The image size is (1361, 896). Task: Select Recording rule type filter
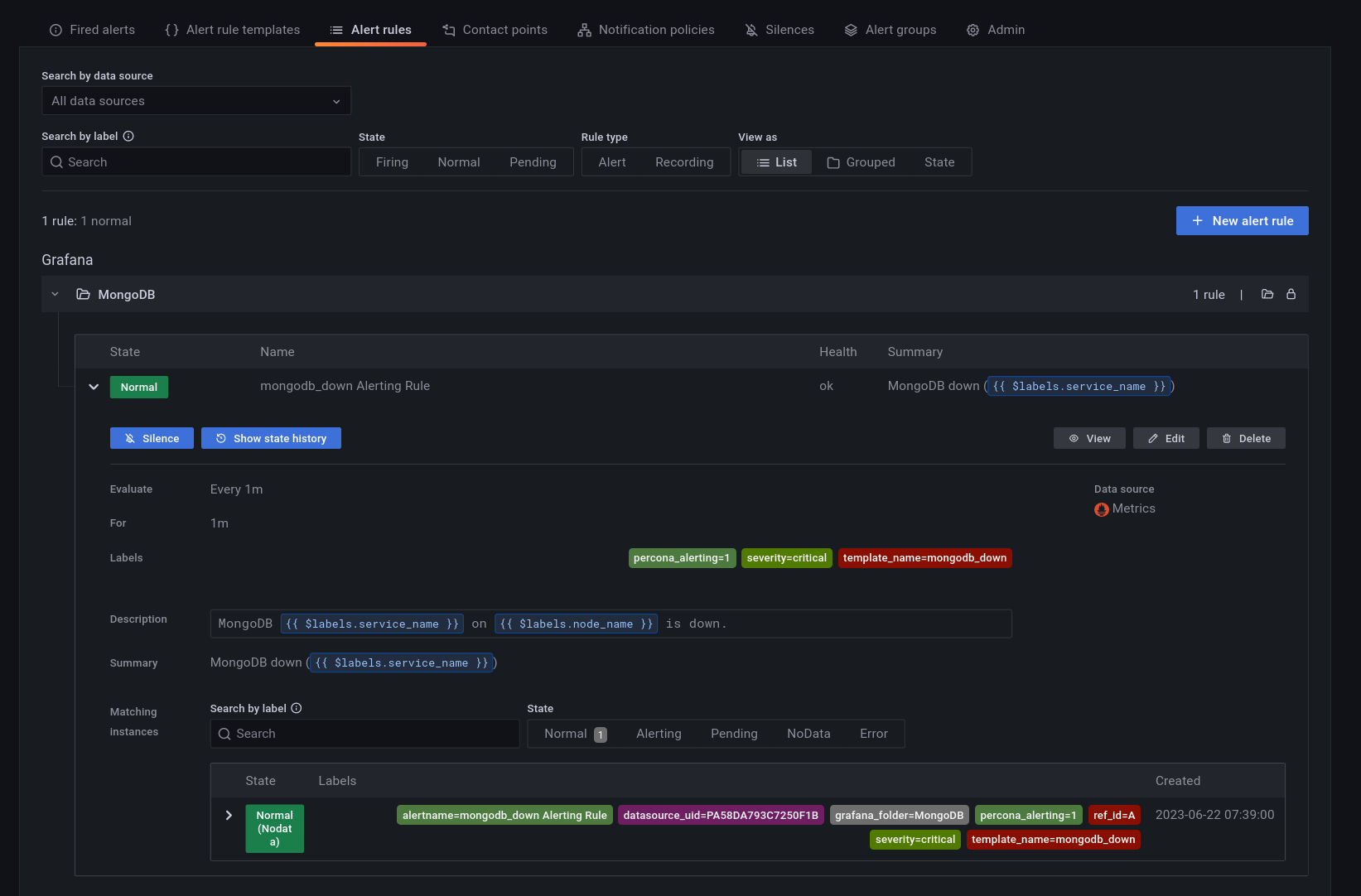[x=683, y=162]
